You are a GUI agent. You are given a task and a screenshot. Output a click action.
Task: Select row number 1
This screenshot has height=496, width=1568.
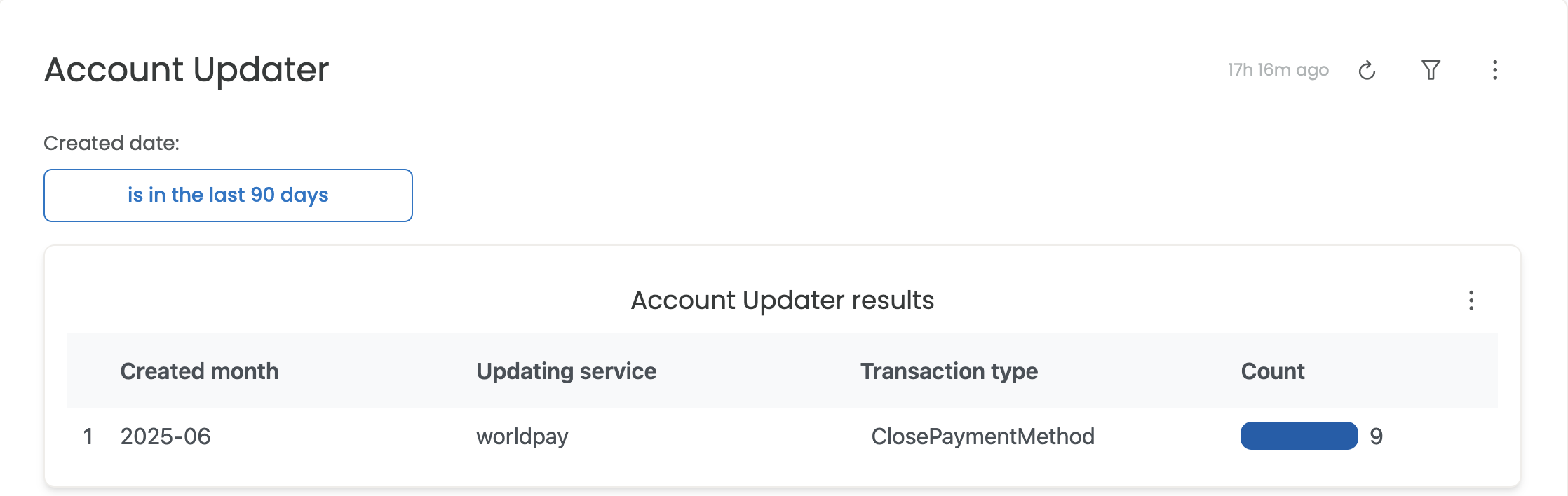(x=88, y=436)
